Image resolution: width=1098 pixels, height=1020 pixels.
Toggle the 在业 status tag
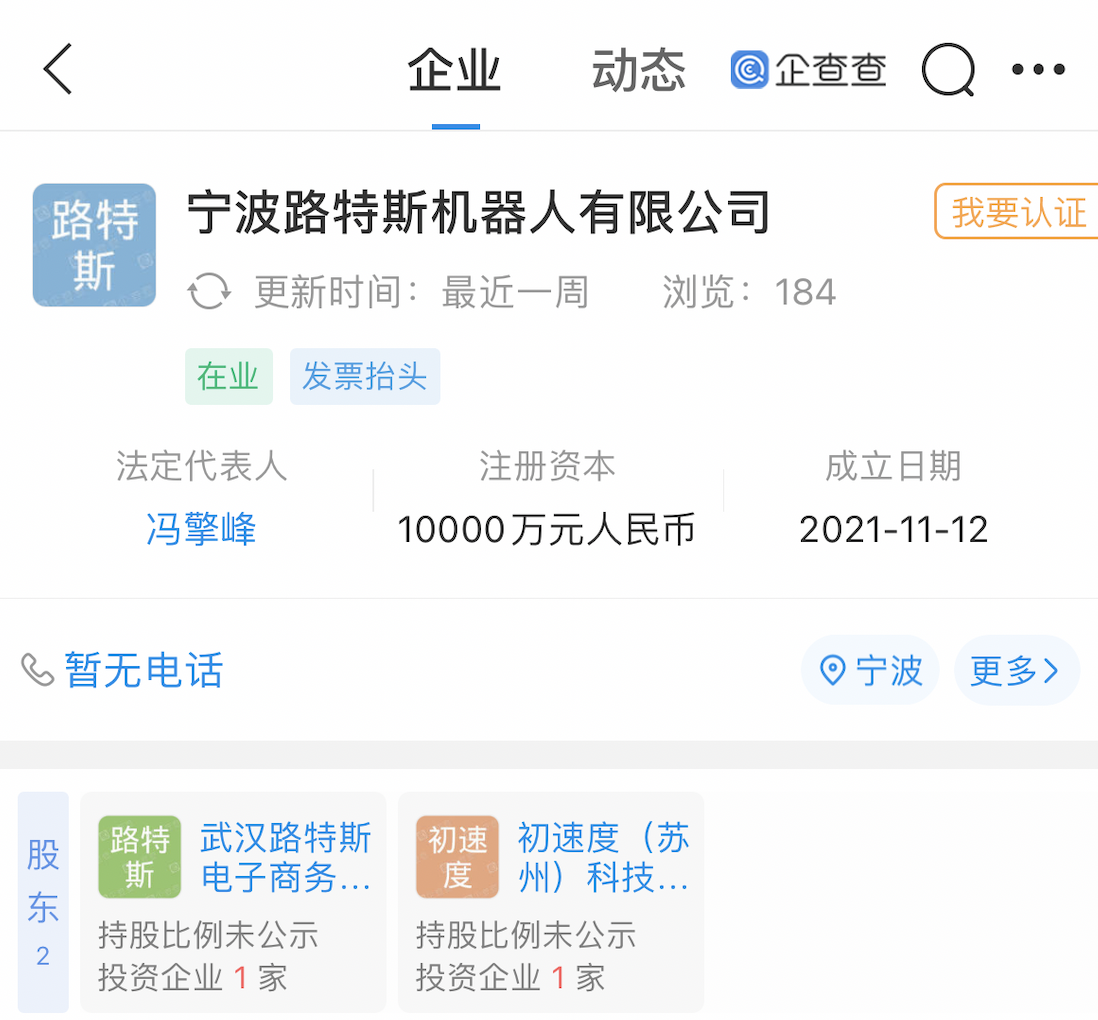pyautogui.click(x=228, y=376)
